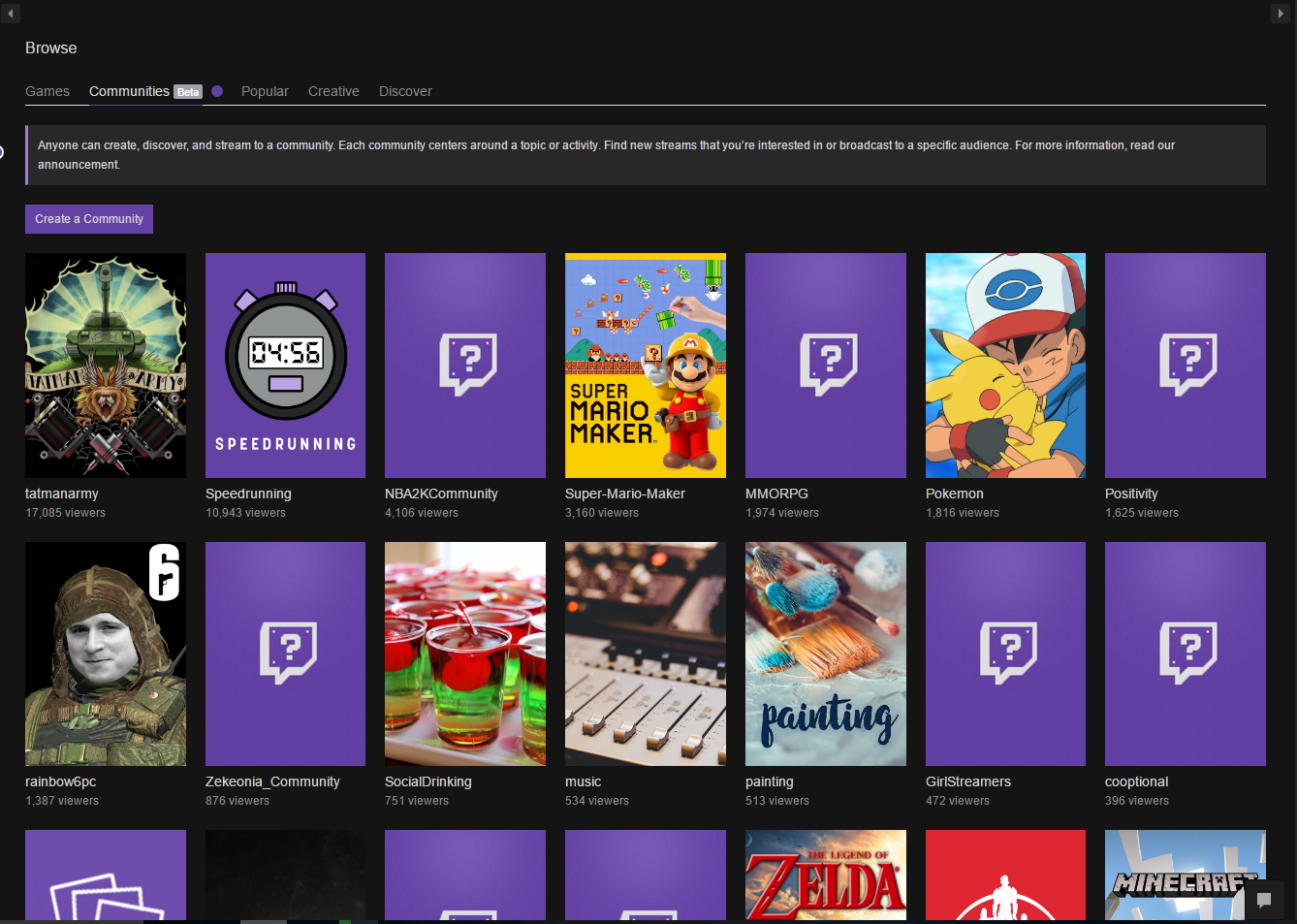Click the SocialDrinking community name
1297x924 pixels.
(x=428, y=781)
